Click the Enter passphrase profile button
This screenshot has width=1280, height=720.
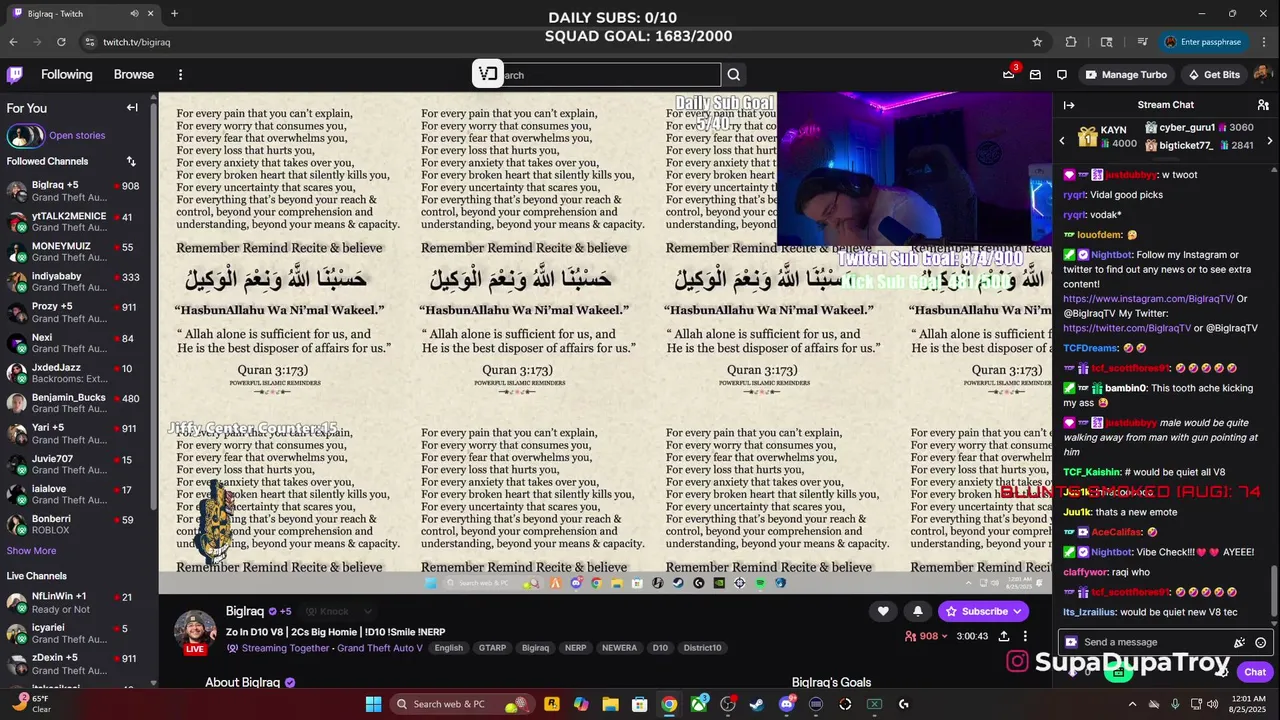point(1203,42)
